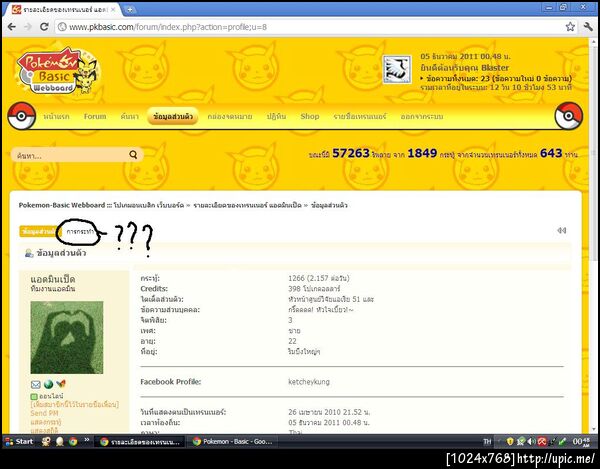
Task: Open the กล่องจดหมาย mailbox menu item
Action: click(230, 116)
